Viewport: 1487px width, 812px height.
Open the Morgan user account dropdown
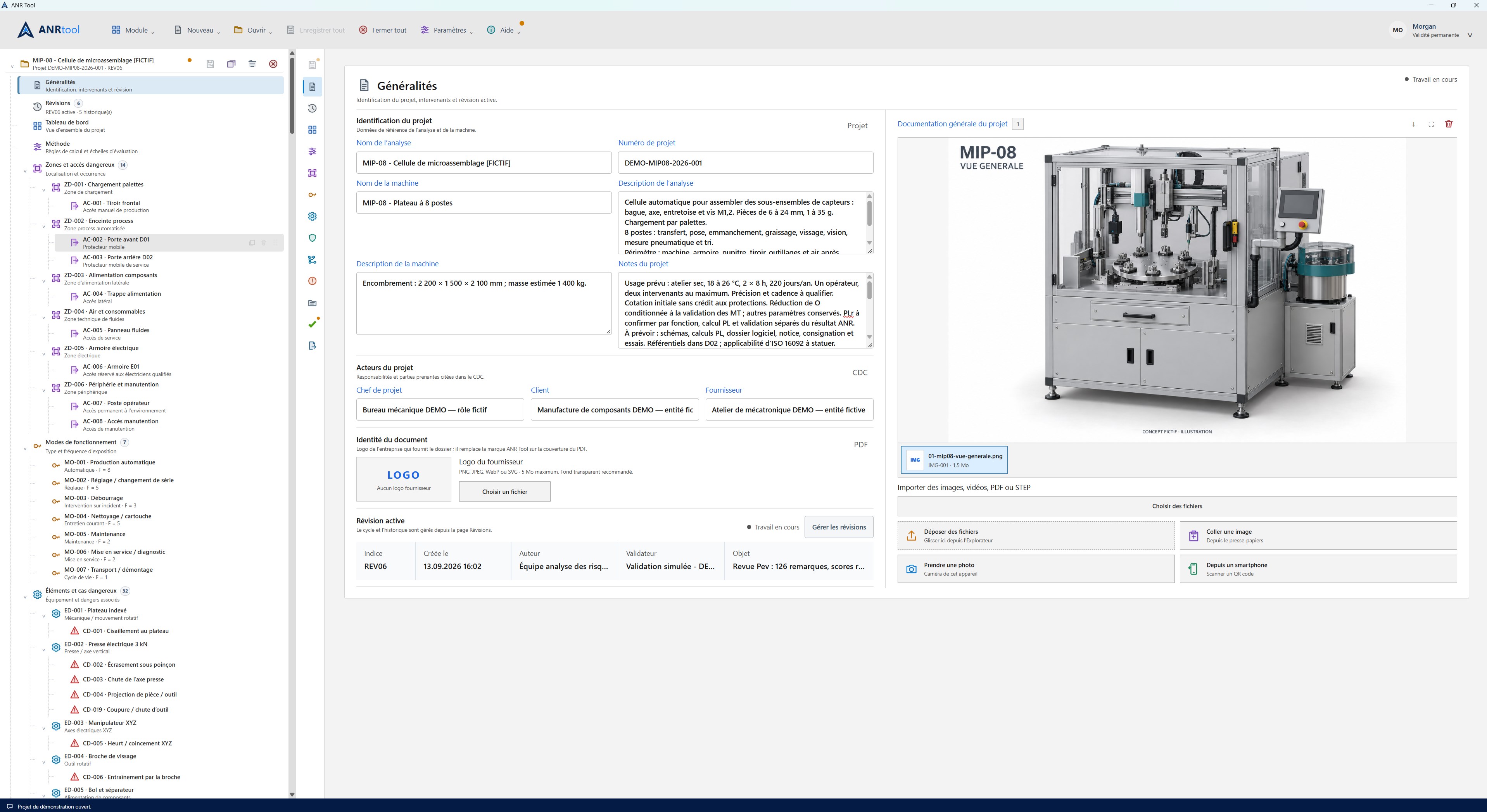[1432, 31]
